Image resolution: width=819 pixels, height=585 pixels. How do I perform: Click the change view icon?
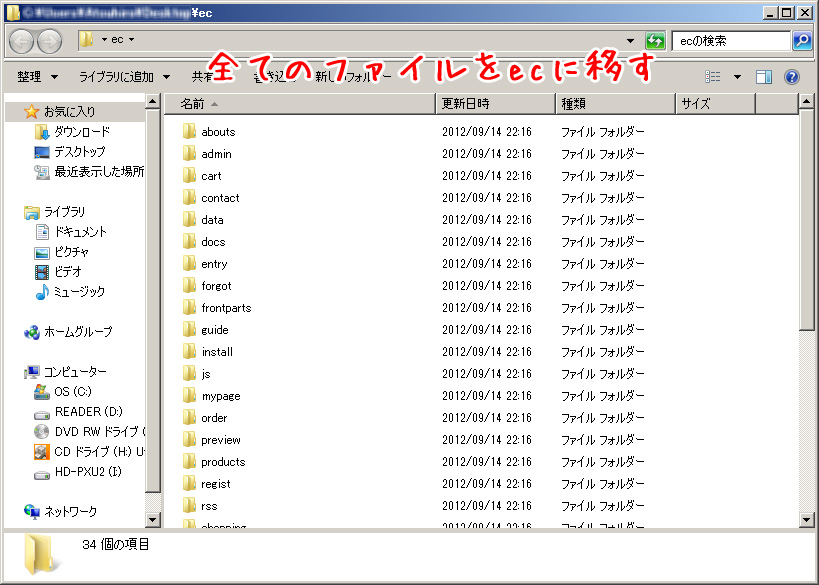713,77
